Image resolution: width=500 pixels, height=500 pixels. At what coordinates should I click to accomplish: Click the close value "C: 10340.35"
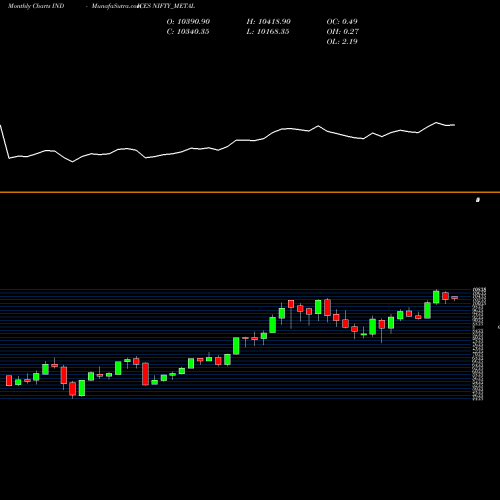(188, 32)
